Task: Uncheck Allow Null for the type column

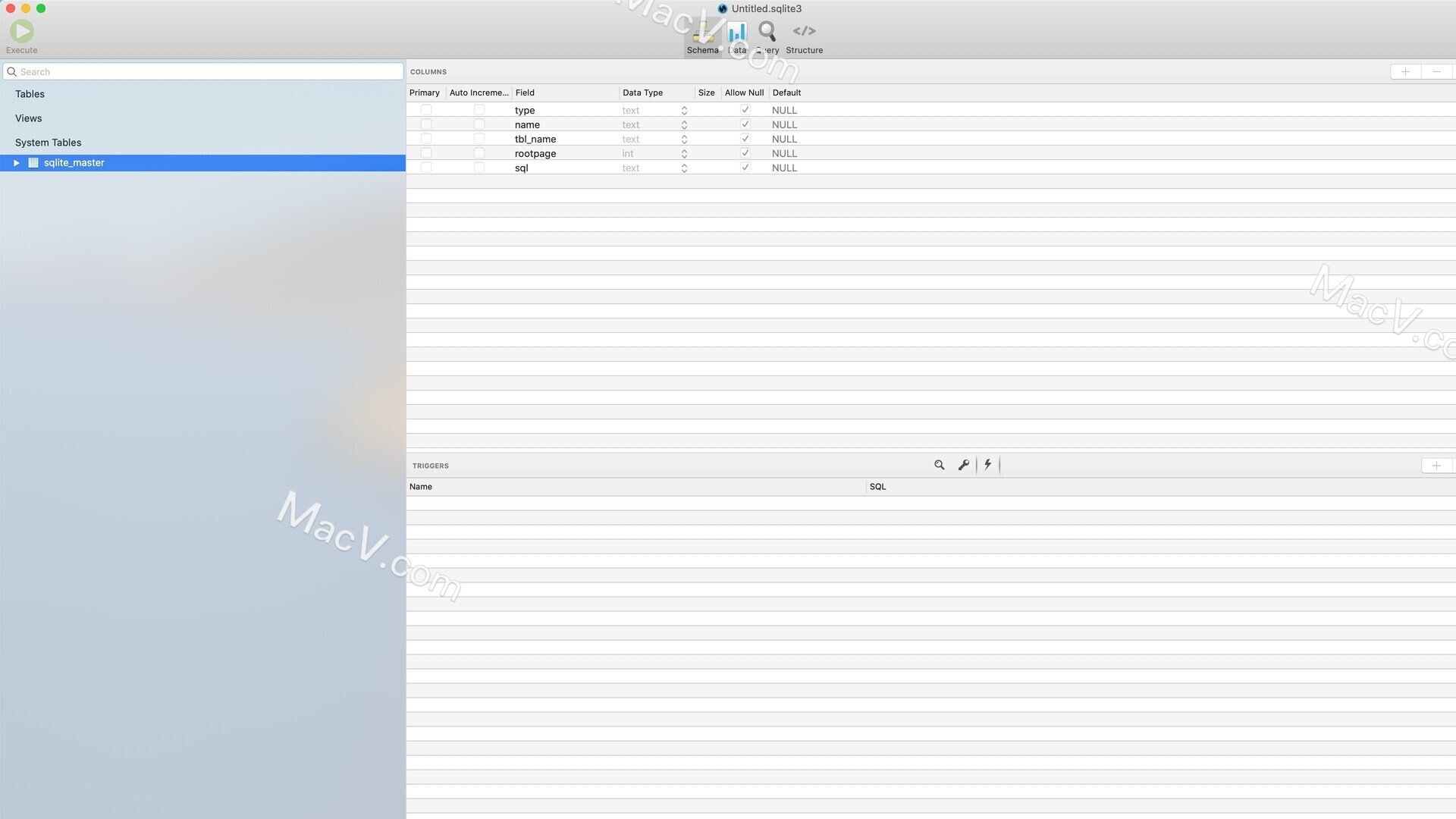Action: click(745, 109)
